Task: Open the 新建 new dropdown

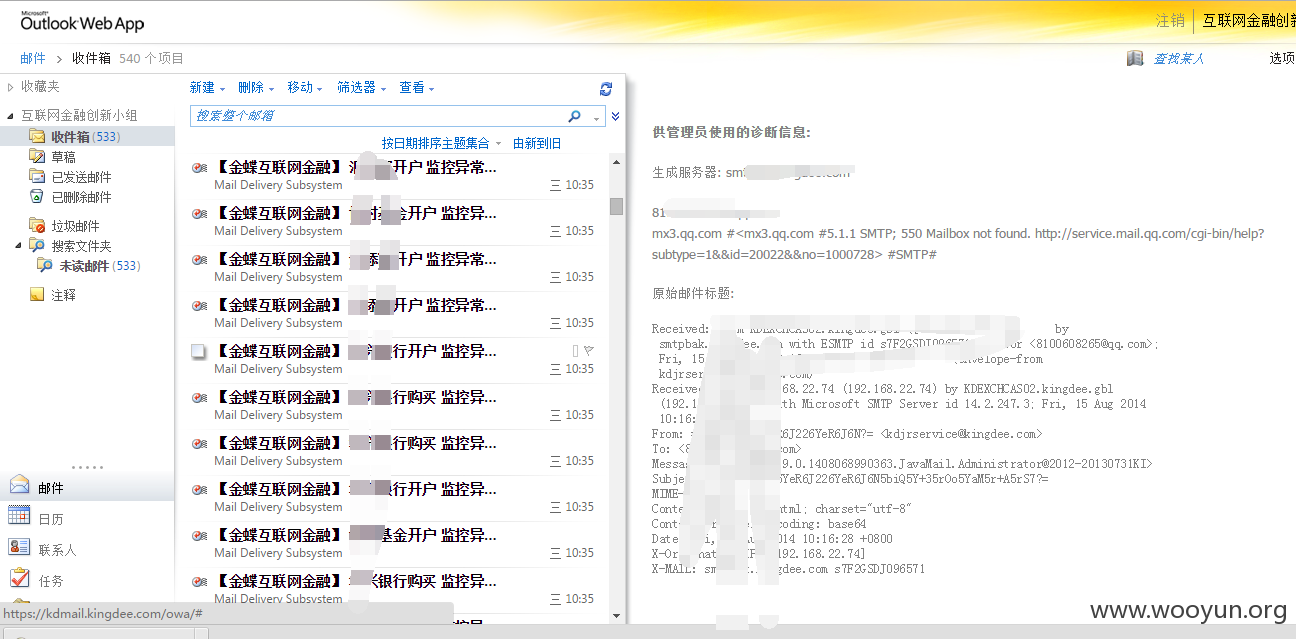Action: click(x=207, y=88)
